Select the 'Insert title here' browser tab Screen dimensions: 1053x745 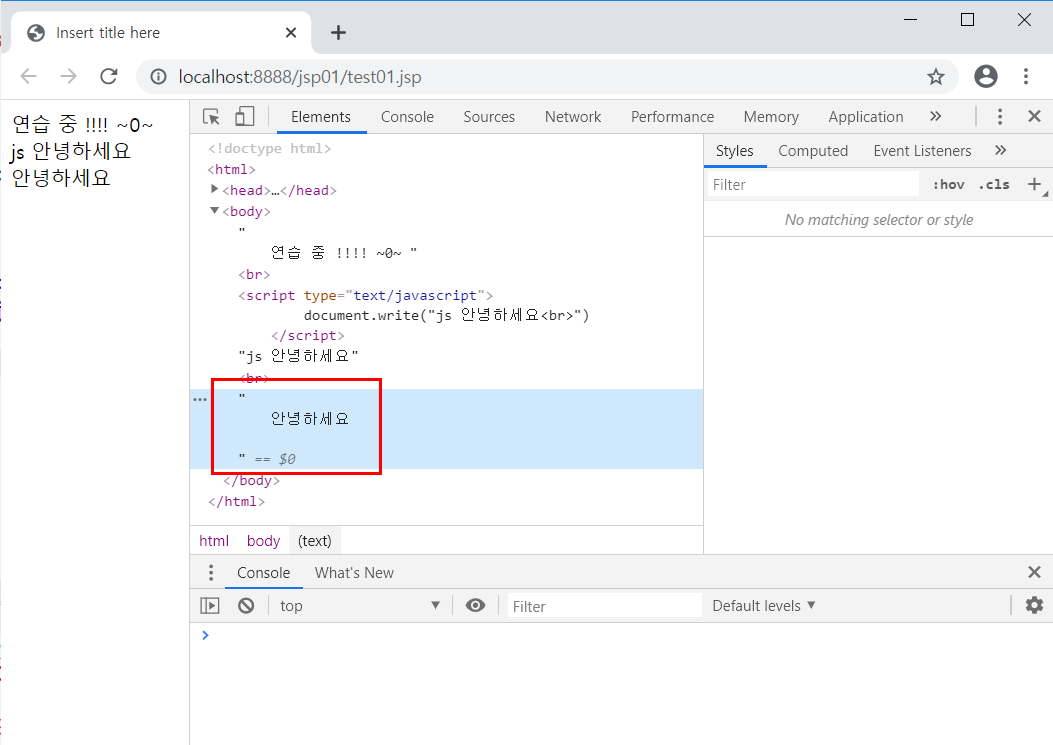tap(161, 32)
